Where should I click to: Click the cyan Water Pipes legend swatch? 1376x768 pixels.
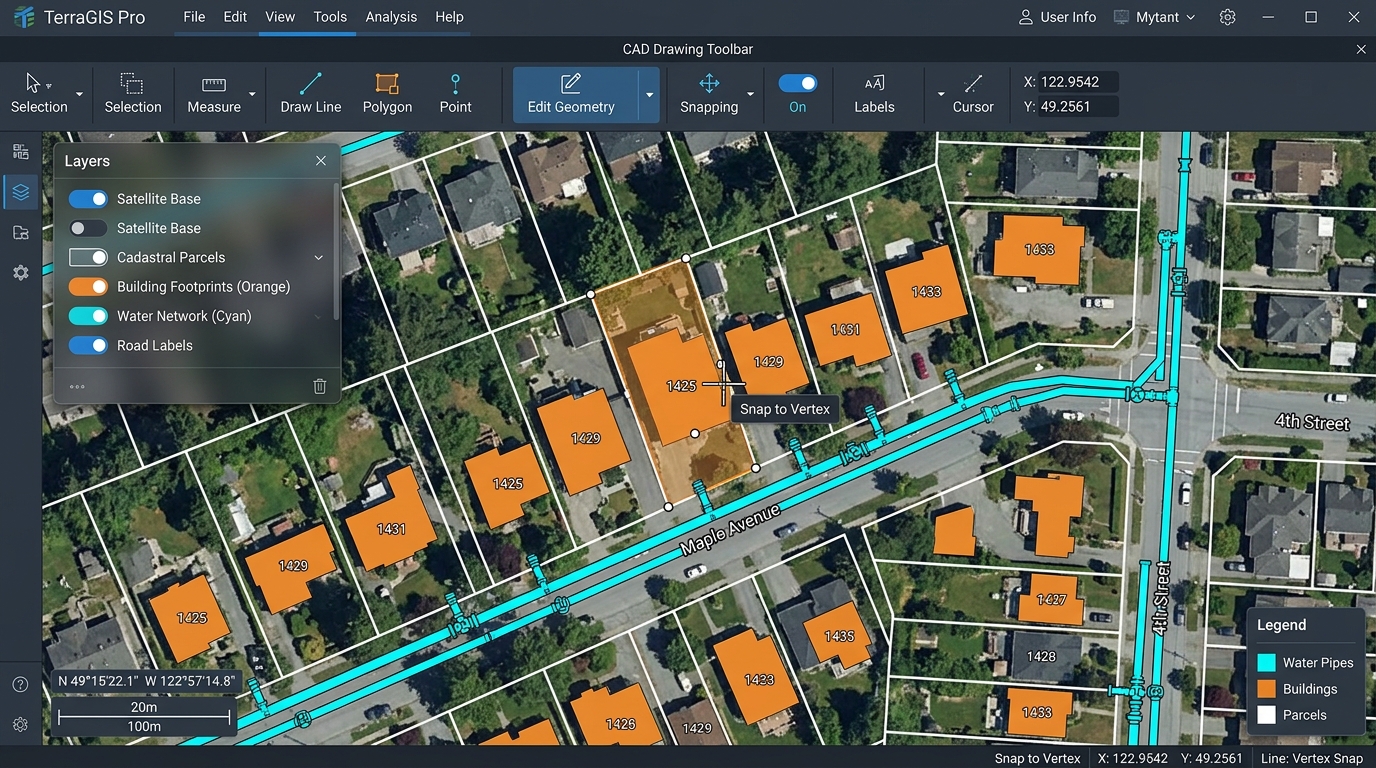pos(1266,662)
